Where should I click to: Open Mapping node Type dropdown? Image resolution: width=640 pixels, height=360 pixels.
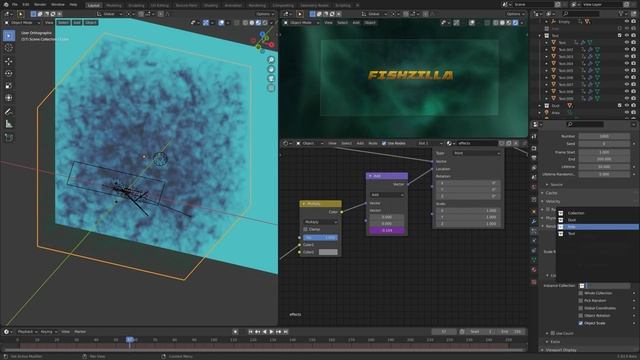point(476,153)
